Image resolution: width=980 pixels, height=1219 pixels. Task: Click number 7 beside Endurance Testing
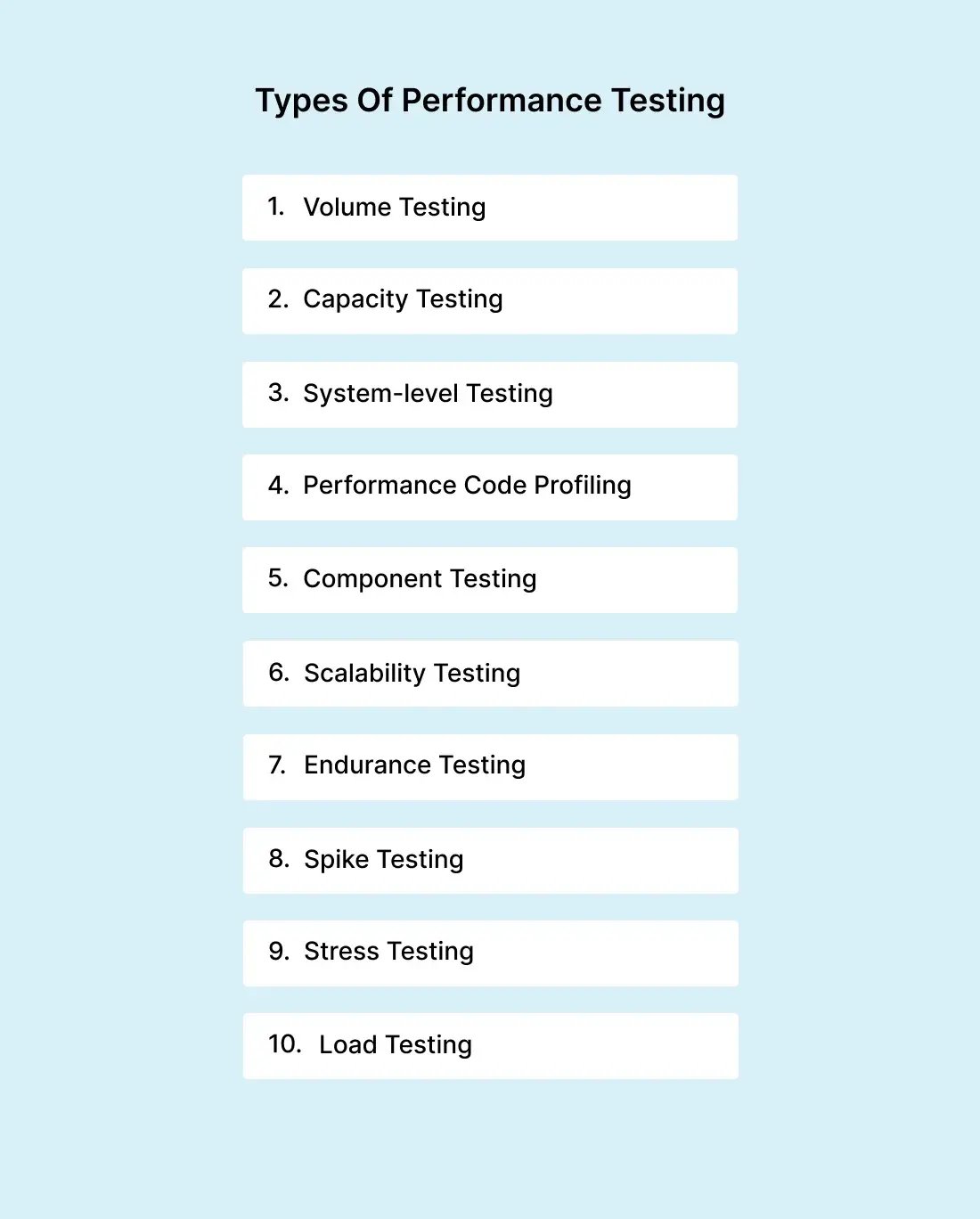[x=277, y=765]
